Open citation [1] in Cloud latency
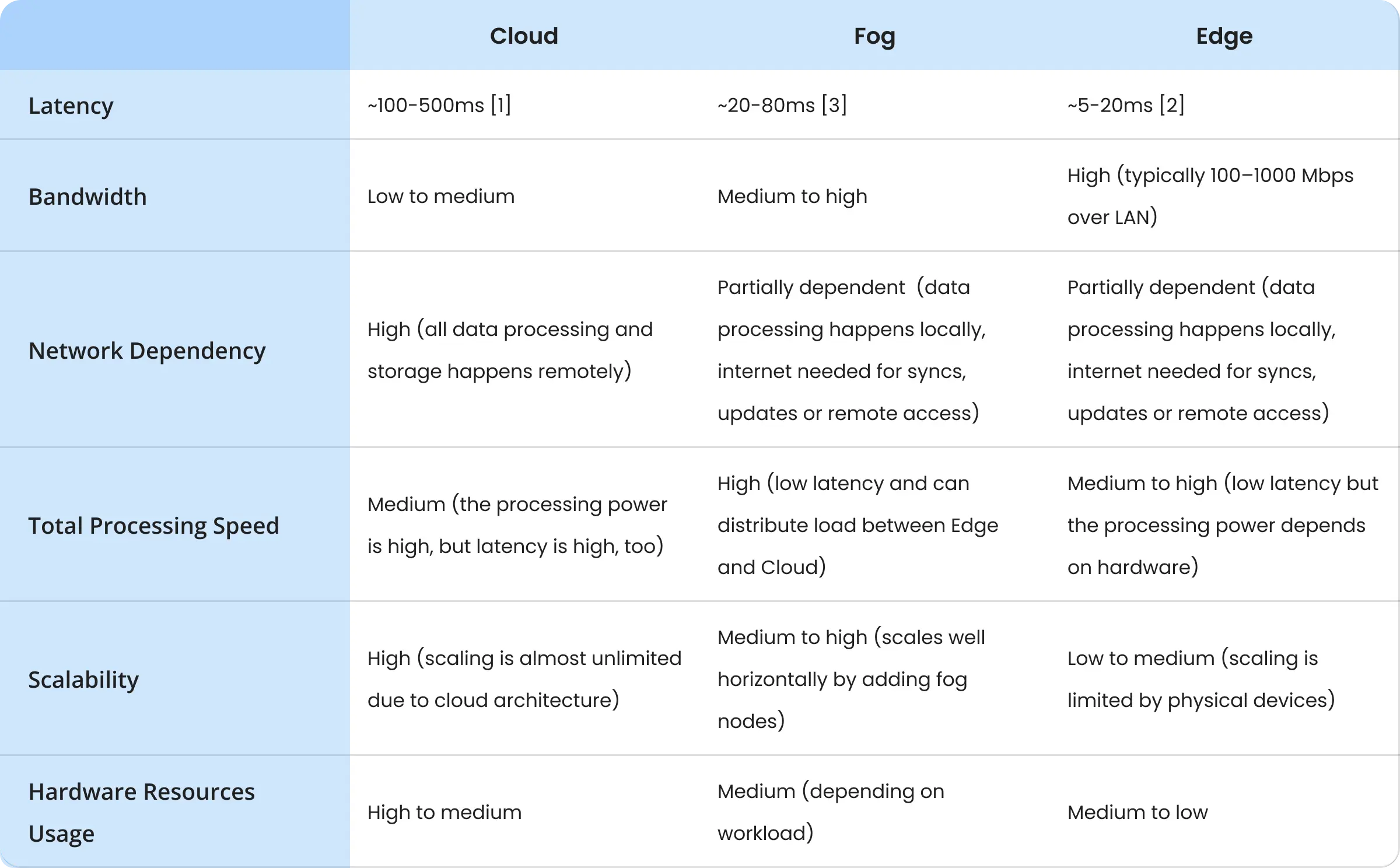 501,105
